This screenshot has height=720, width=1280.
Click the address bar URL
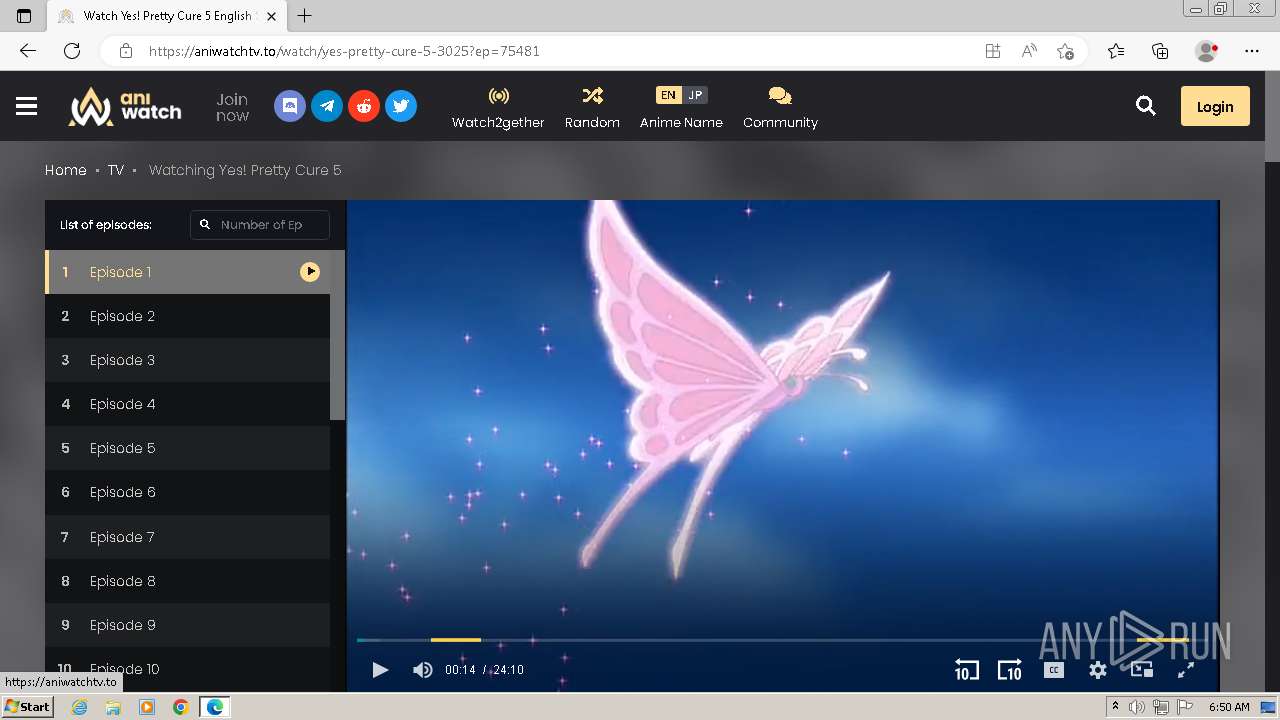coord(344,51)
